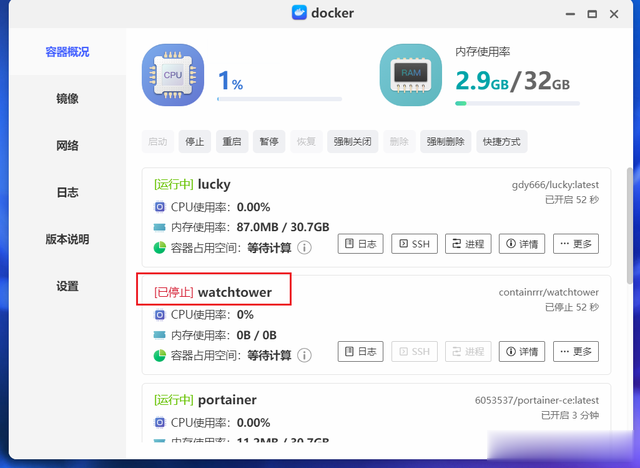Click watchtower CPU usage chip icon
The width and height of the screenshot is (640, 468).
[x=160, y=315]
